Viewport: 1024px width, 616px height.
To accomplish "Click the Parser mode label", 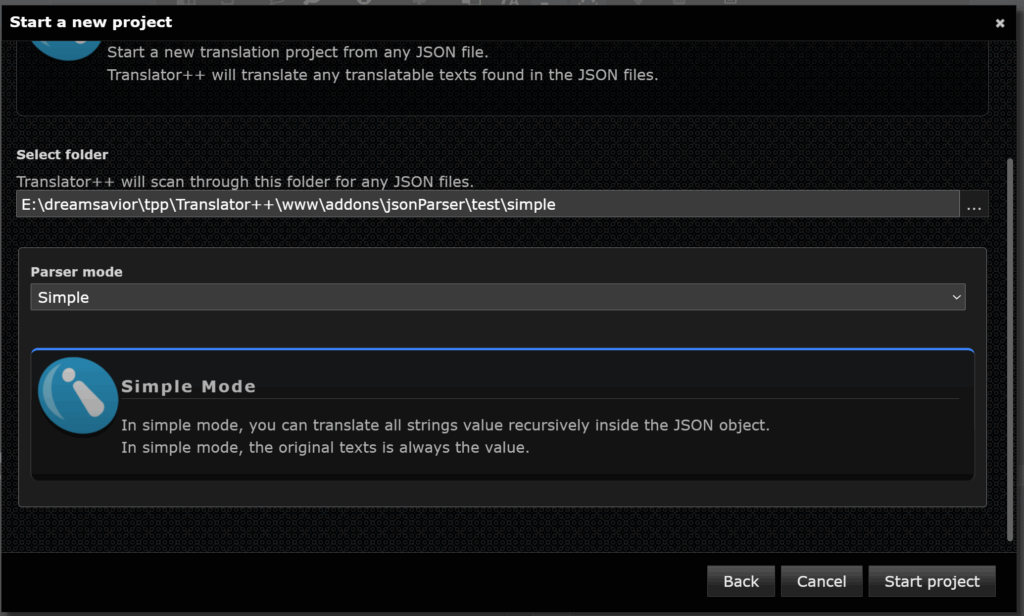I will [76, 272].
